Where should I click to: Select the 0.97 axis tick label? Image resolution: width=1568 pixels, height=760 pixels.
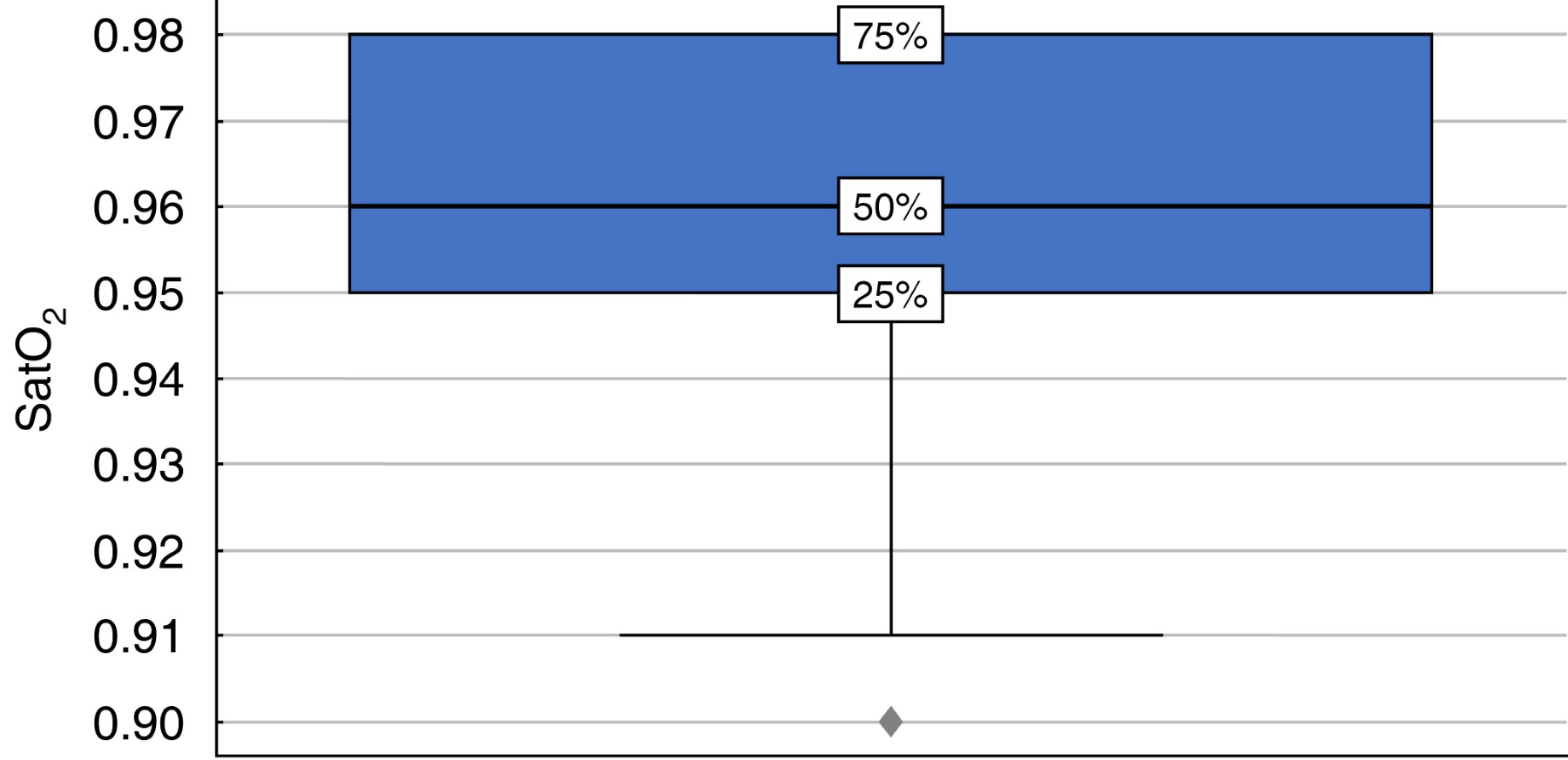(139, 123)
